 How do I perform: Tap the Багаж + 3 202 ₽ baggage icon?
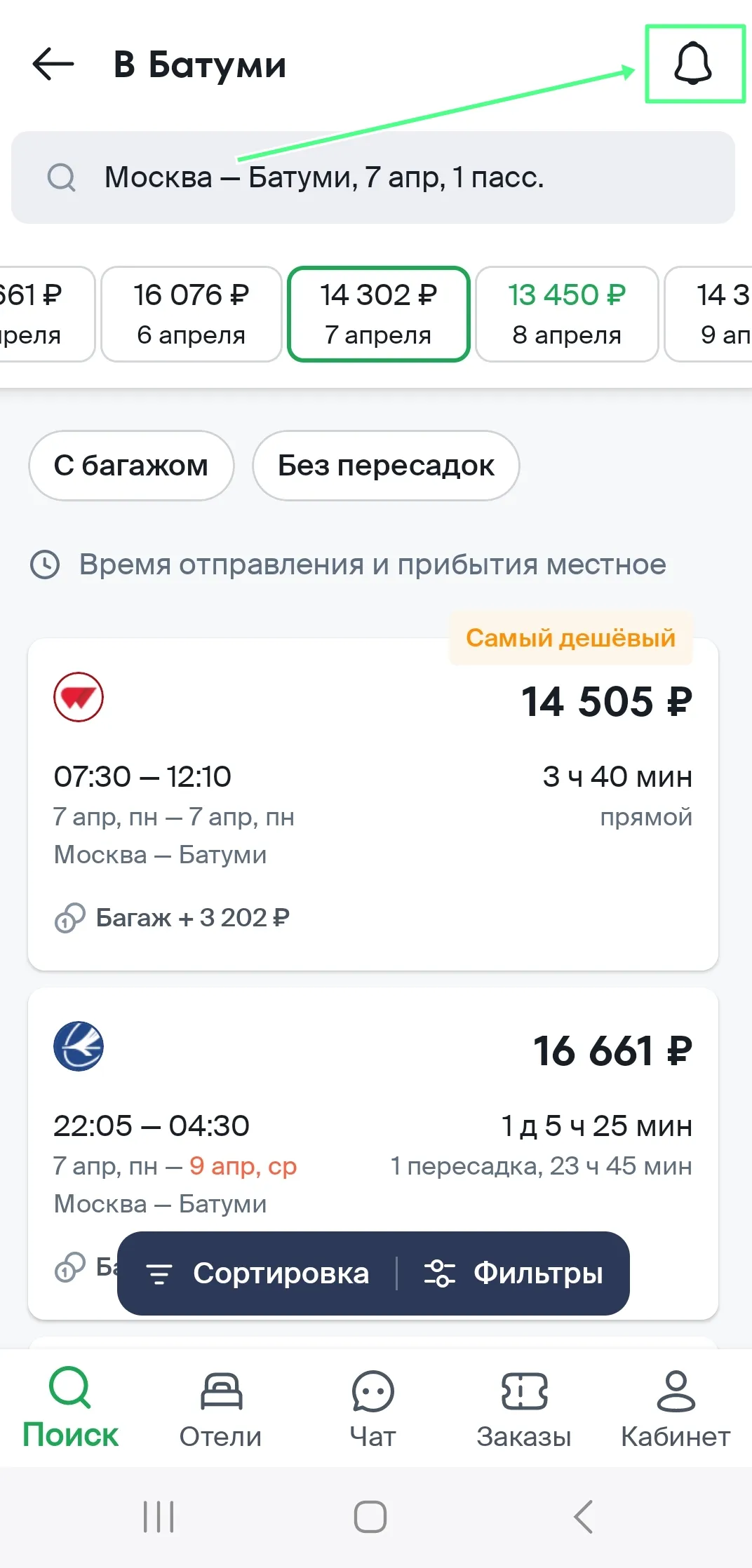click(70, 917)
